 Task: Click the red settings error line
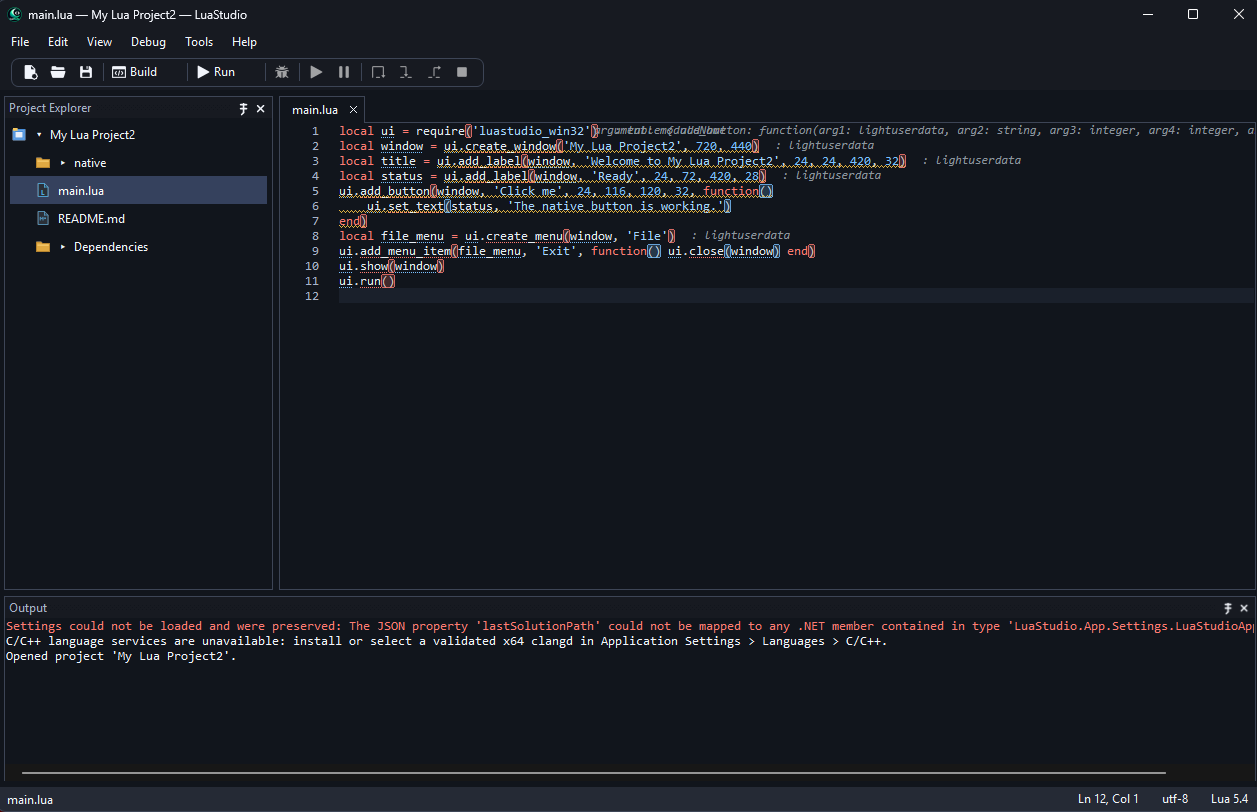point(630,626)
